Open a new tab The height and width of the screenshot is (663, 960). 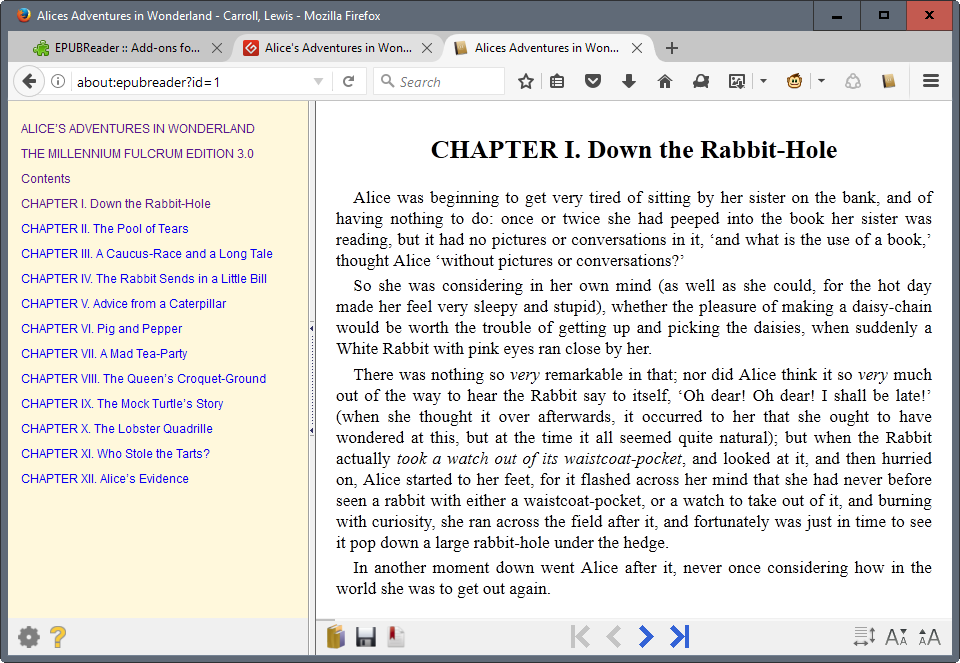(x=672, y=48)
